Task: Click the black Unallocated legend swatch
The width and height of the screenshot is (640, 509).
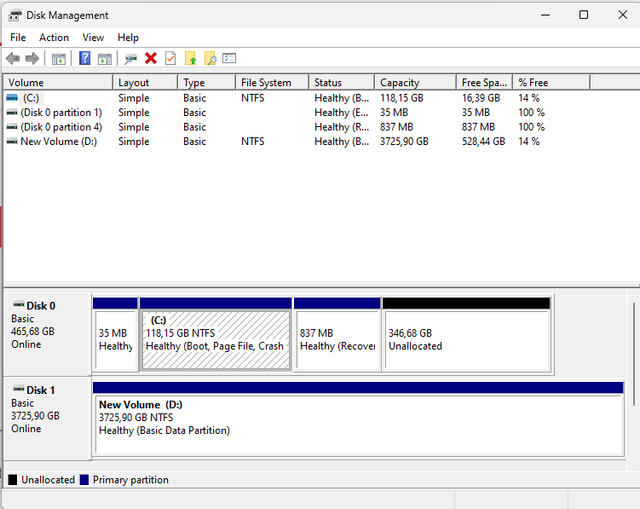Action: tap(13, 480)
